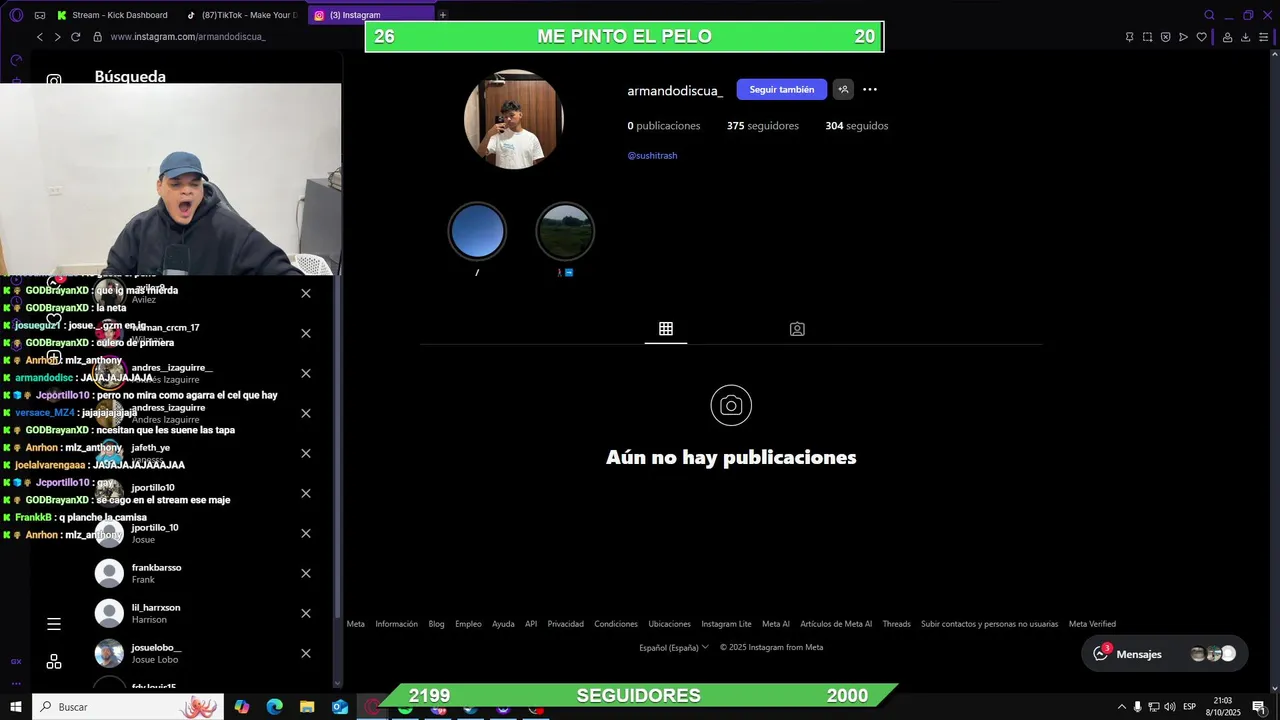The image size is (1280, 720).
Task: Open the Instagram Lite footer link
Action: (x=726, y=624)
